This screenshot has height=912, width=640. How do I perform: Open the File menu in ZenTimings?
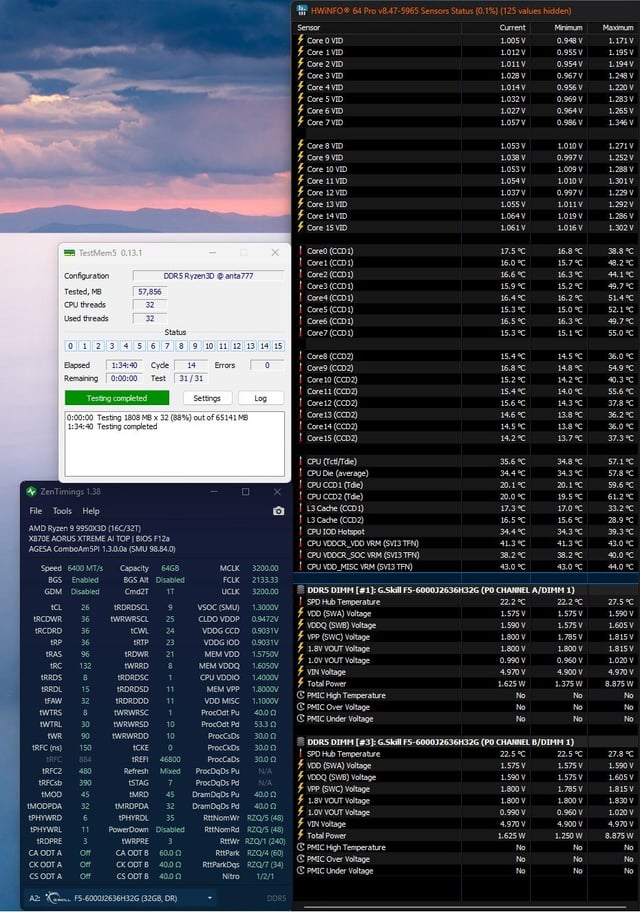click(36, 511)
